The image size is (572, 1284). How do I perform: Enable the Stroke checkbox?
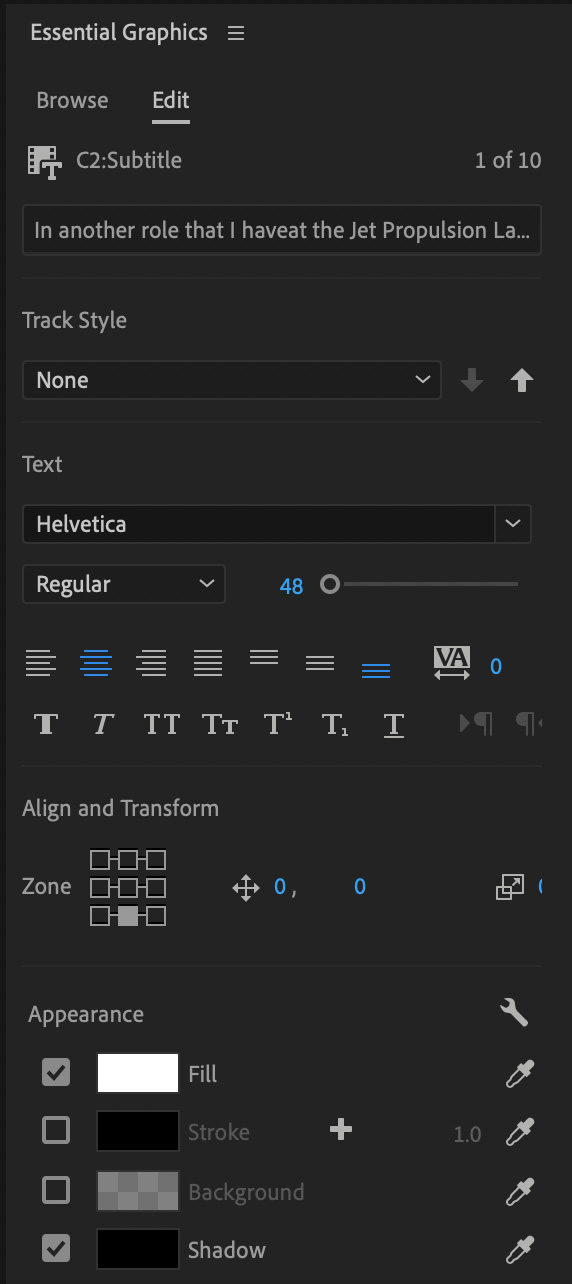[56, 1131]
